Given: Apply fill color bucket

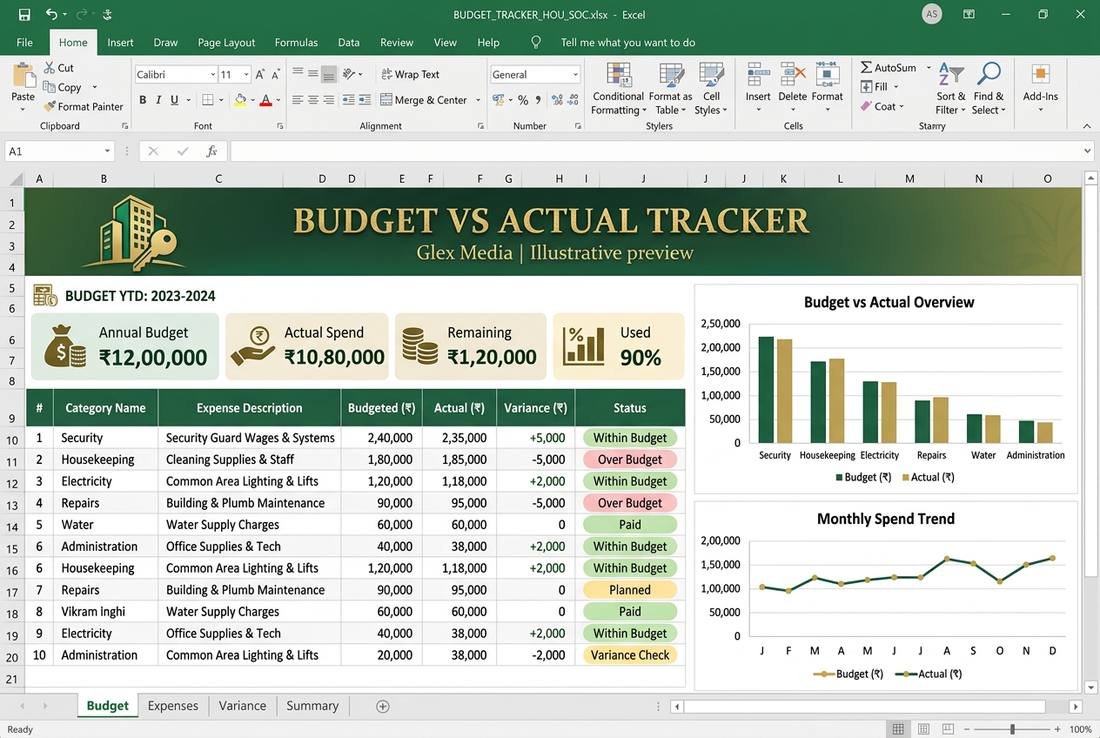Looking at the screenshot, I should [240, 100].
